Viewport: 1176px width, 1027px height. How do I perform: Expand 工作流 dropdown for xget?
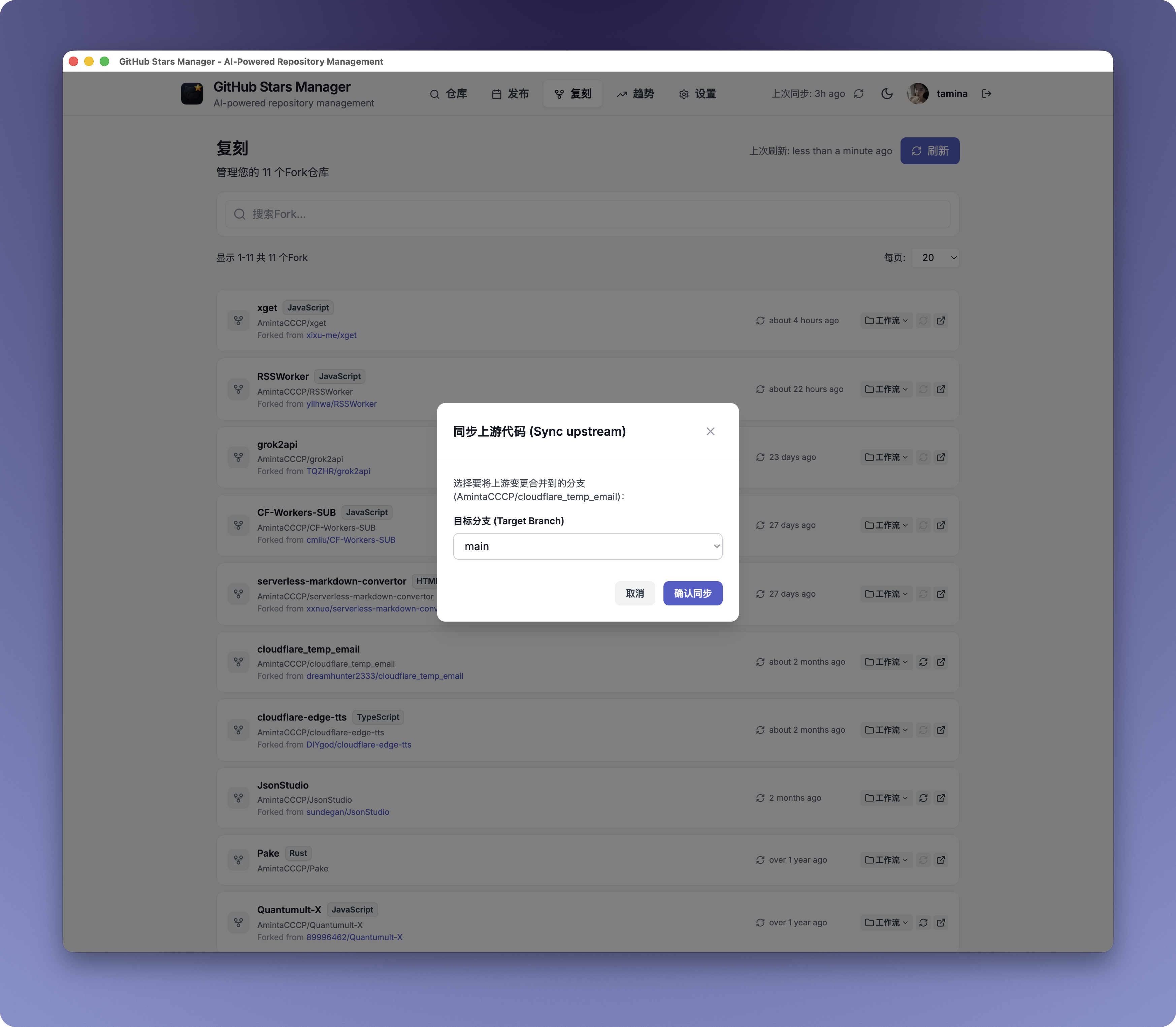pos(886,321)
